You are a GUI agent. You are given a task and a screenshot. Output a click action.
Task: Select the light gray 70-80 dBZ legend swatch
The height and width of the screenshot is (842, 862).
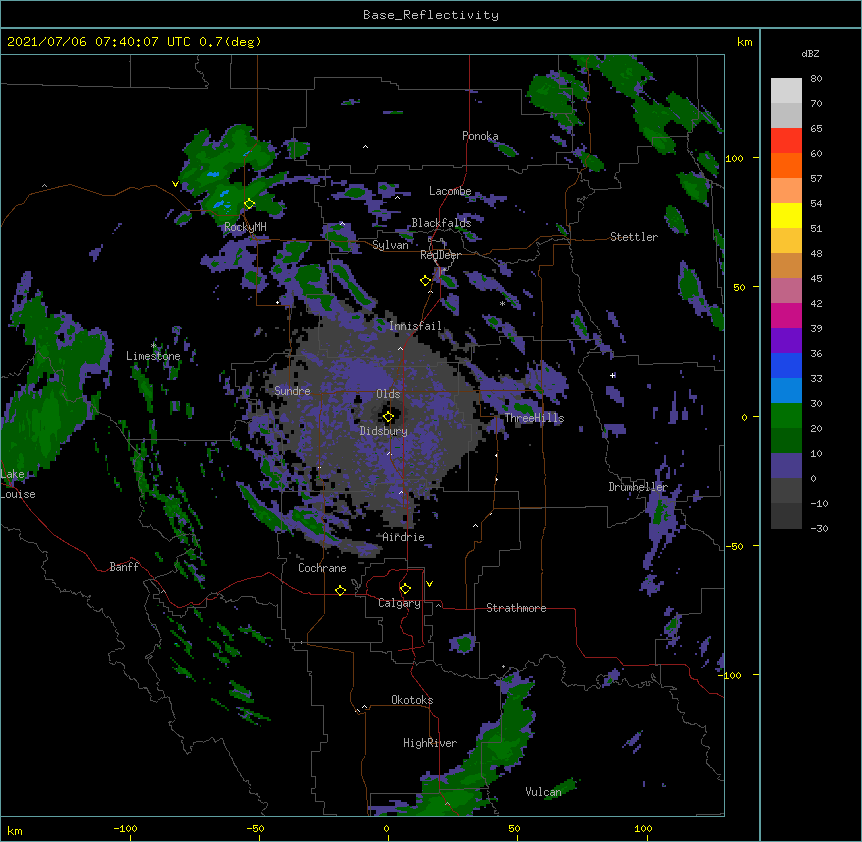coord(786,91)
